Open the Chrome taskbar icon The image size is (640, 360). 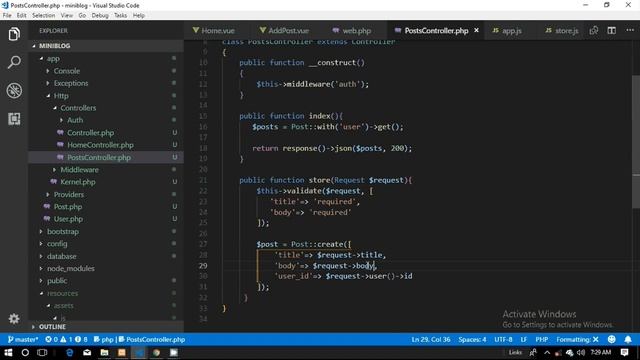[156, 352]
